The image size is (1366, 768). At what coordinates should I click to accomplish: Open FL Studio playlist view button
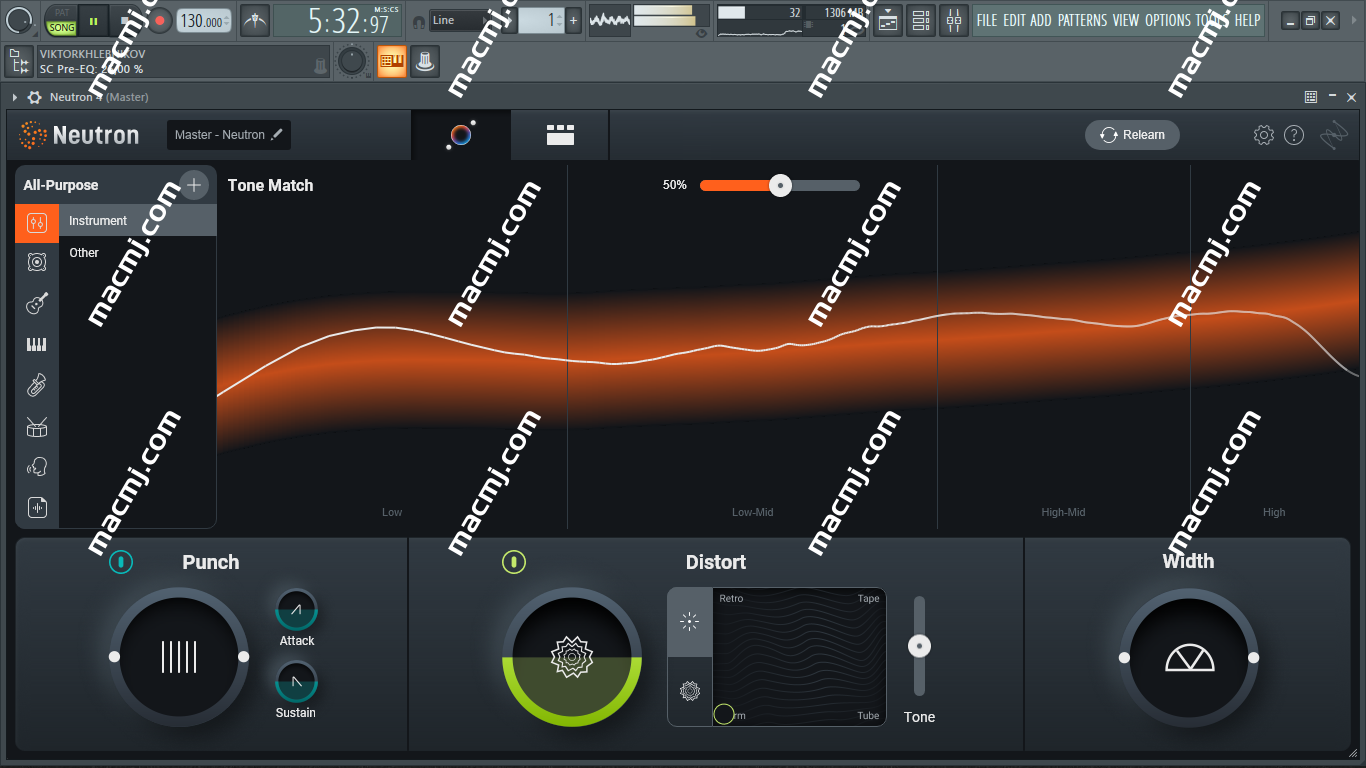pos(887,20)
